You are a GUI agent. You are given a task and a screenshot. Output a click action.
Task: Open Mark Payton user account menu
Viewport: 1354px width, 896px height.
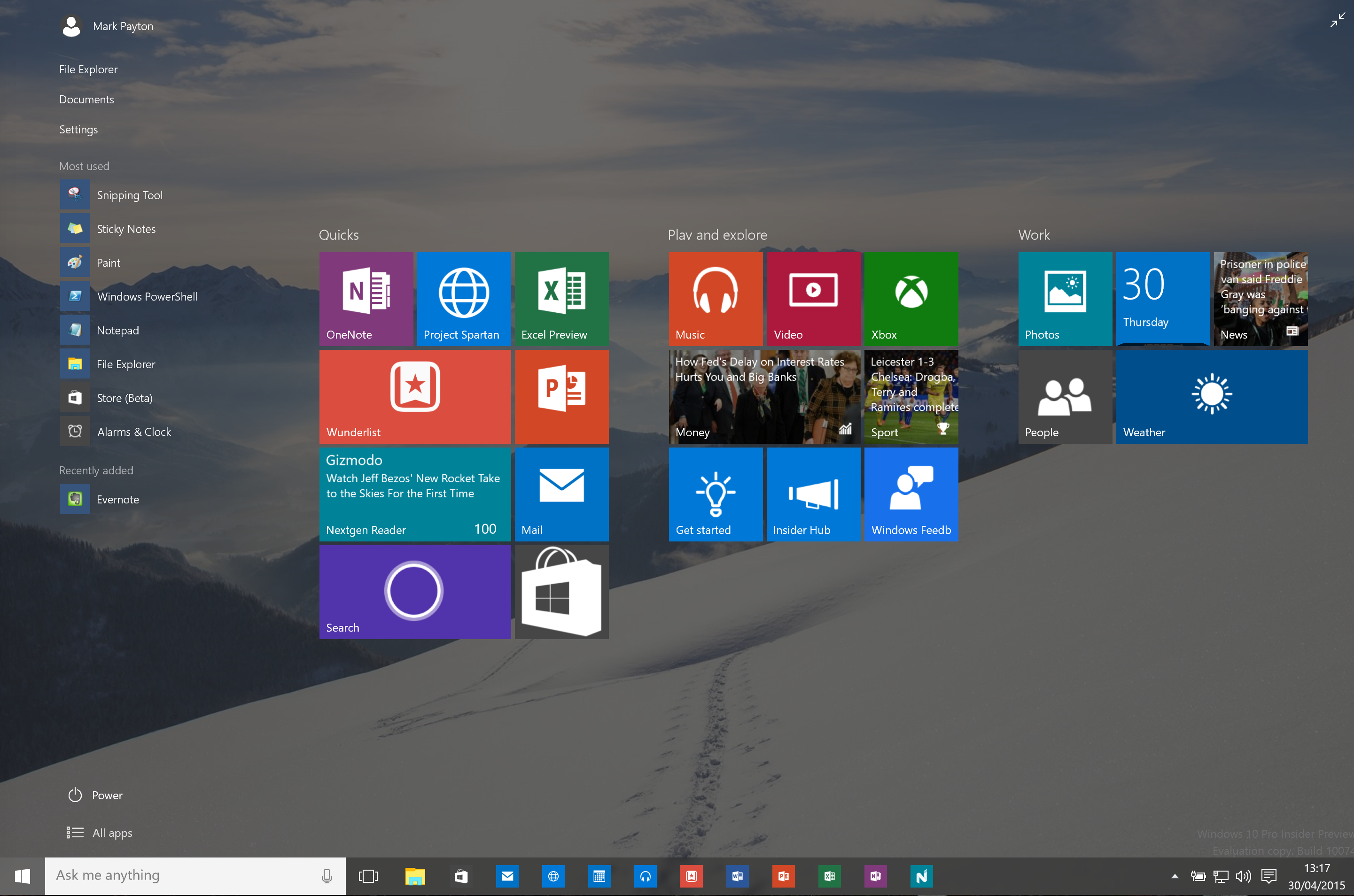pyautogui.click(x=107, y=26)
